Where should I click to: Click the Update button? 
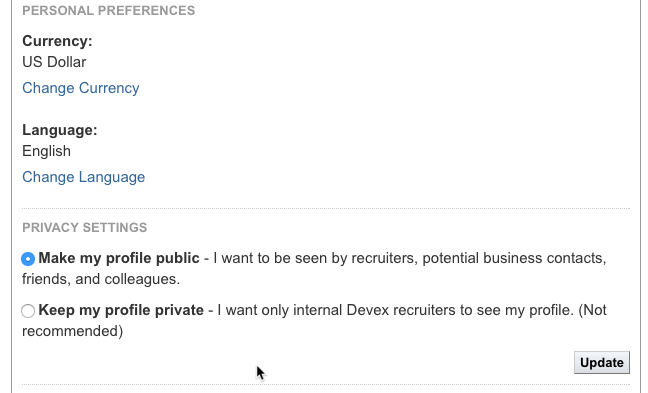[x=602, y=362]
